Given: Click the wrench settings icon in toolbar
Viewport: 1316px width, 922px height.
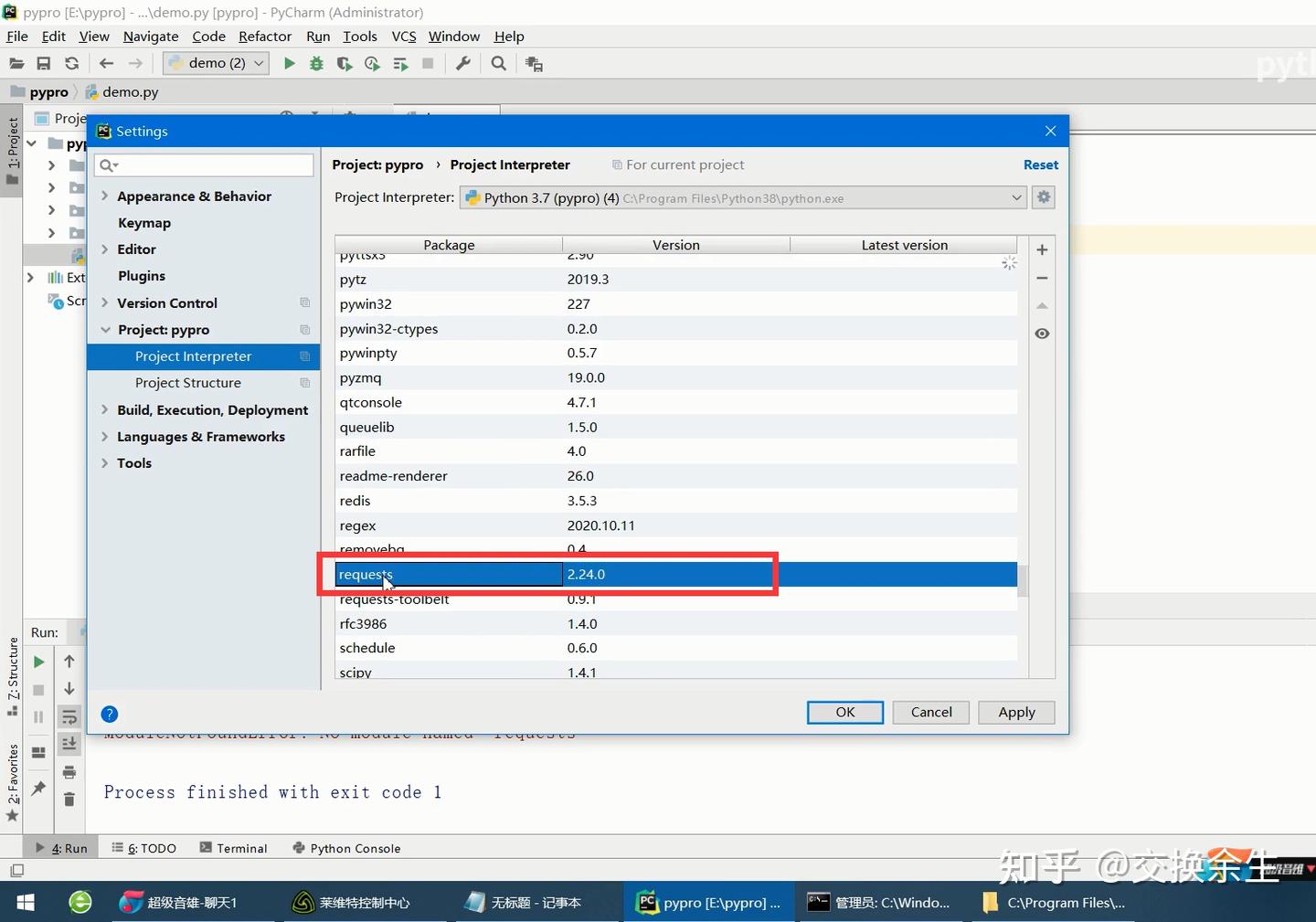Looking at the screenshot, I should (x=463, y=63).
